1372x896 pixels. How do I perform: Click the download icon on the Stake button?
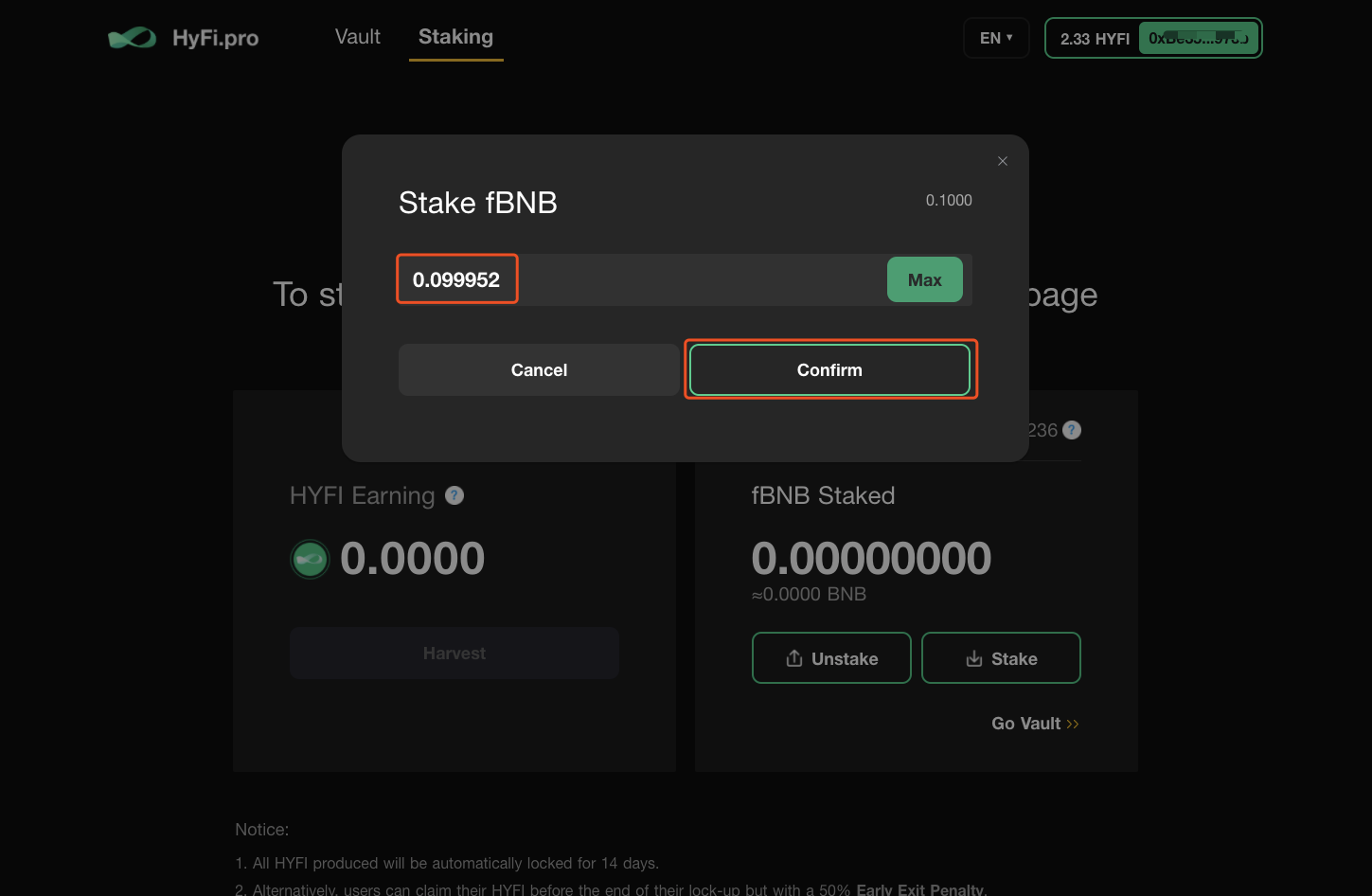click(x=973, y=658)
